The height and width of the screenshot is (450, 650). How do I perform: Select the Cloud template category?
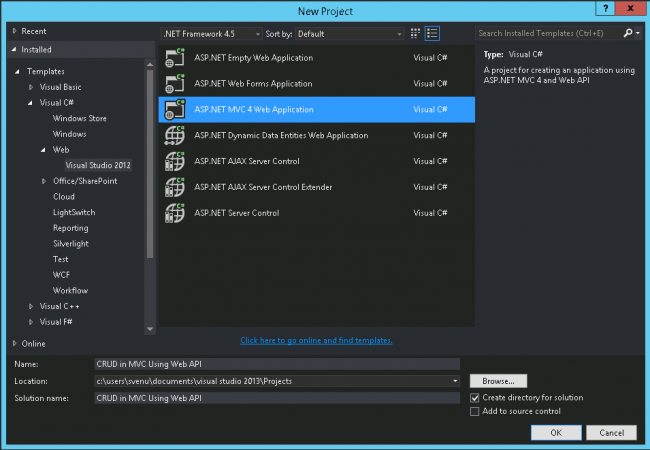(64, 197)
